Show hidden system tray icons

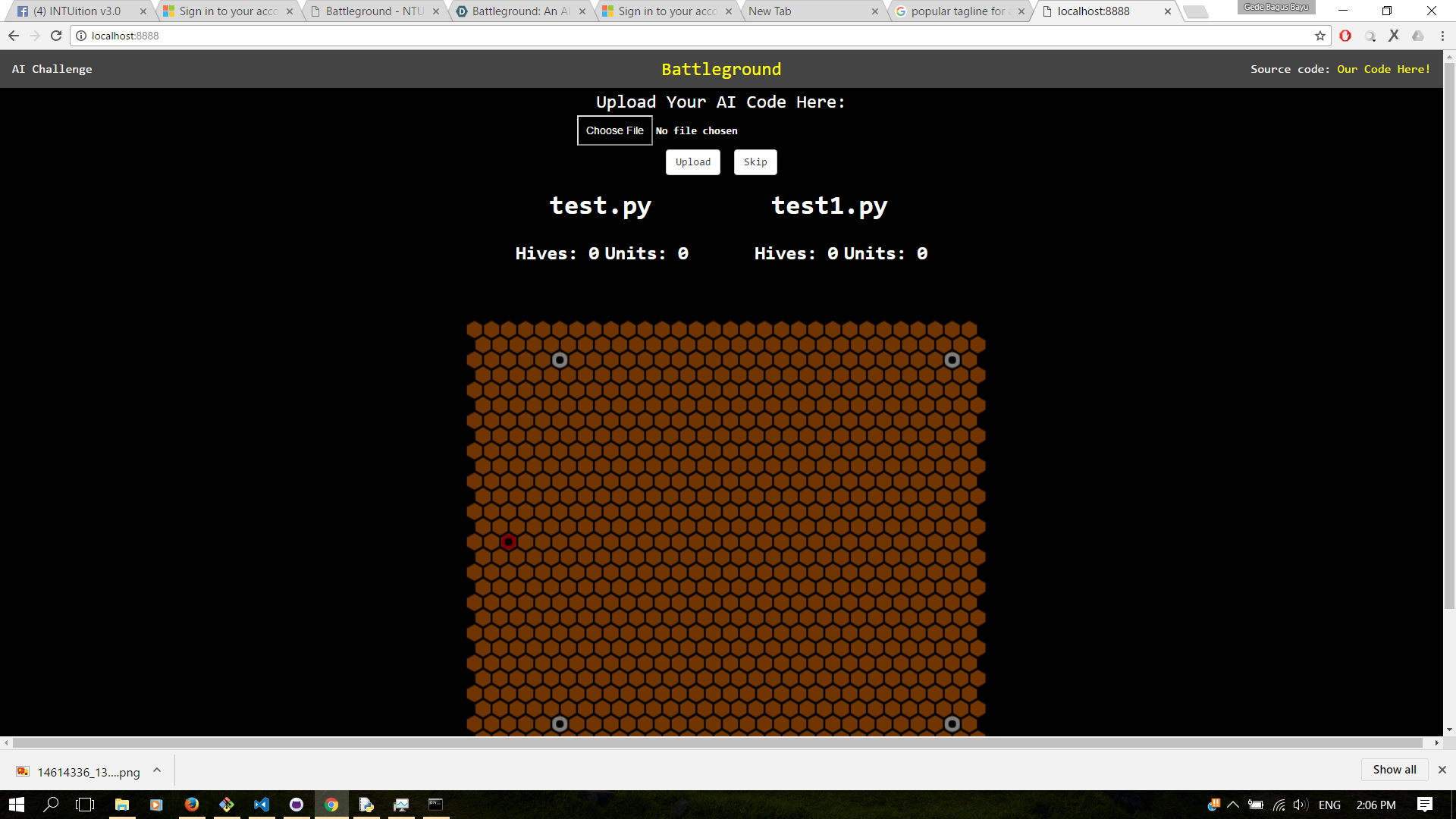click(x=1233, y=805)
